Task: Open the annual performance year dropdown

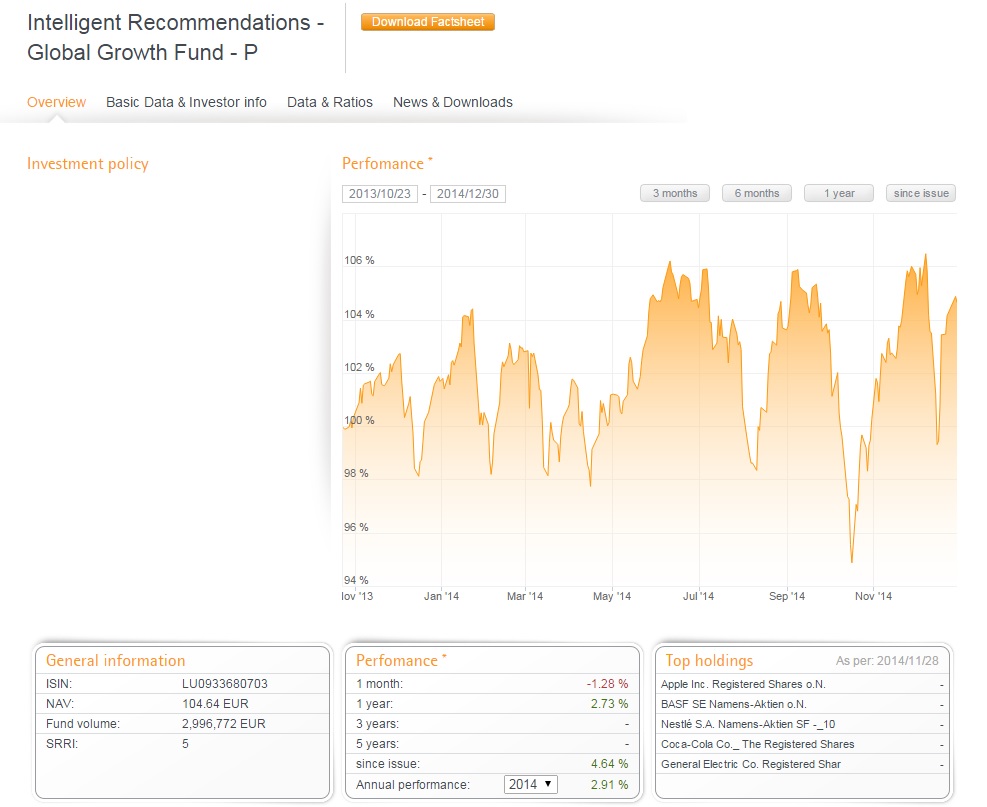Action: pyautogui.click(x=530, y=784)
